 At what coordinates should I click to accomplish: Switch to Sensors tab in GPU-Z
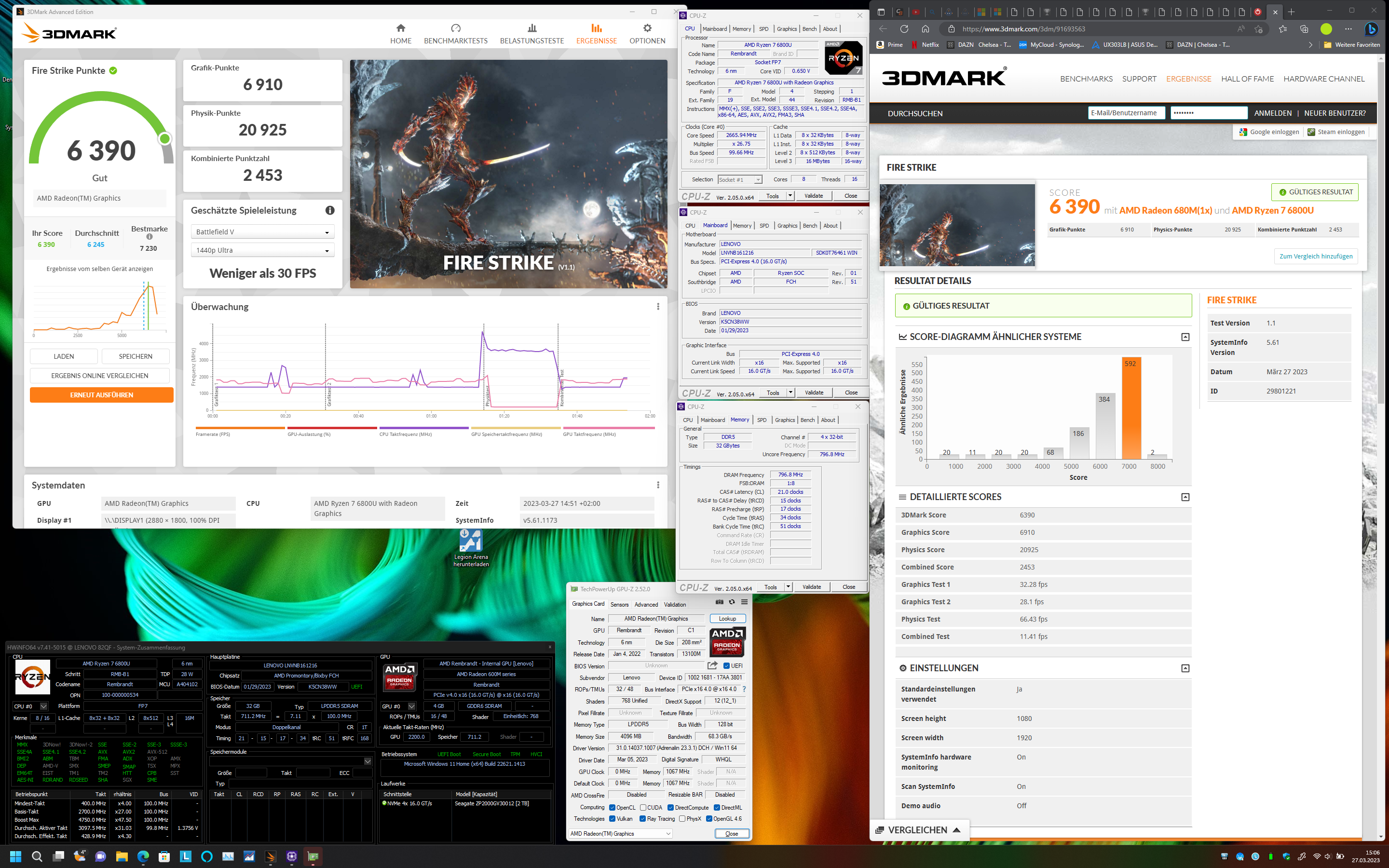(619, 605)
